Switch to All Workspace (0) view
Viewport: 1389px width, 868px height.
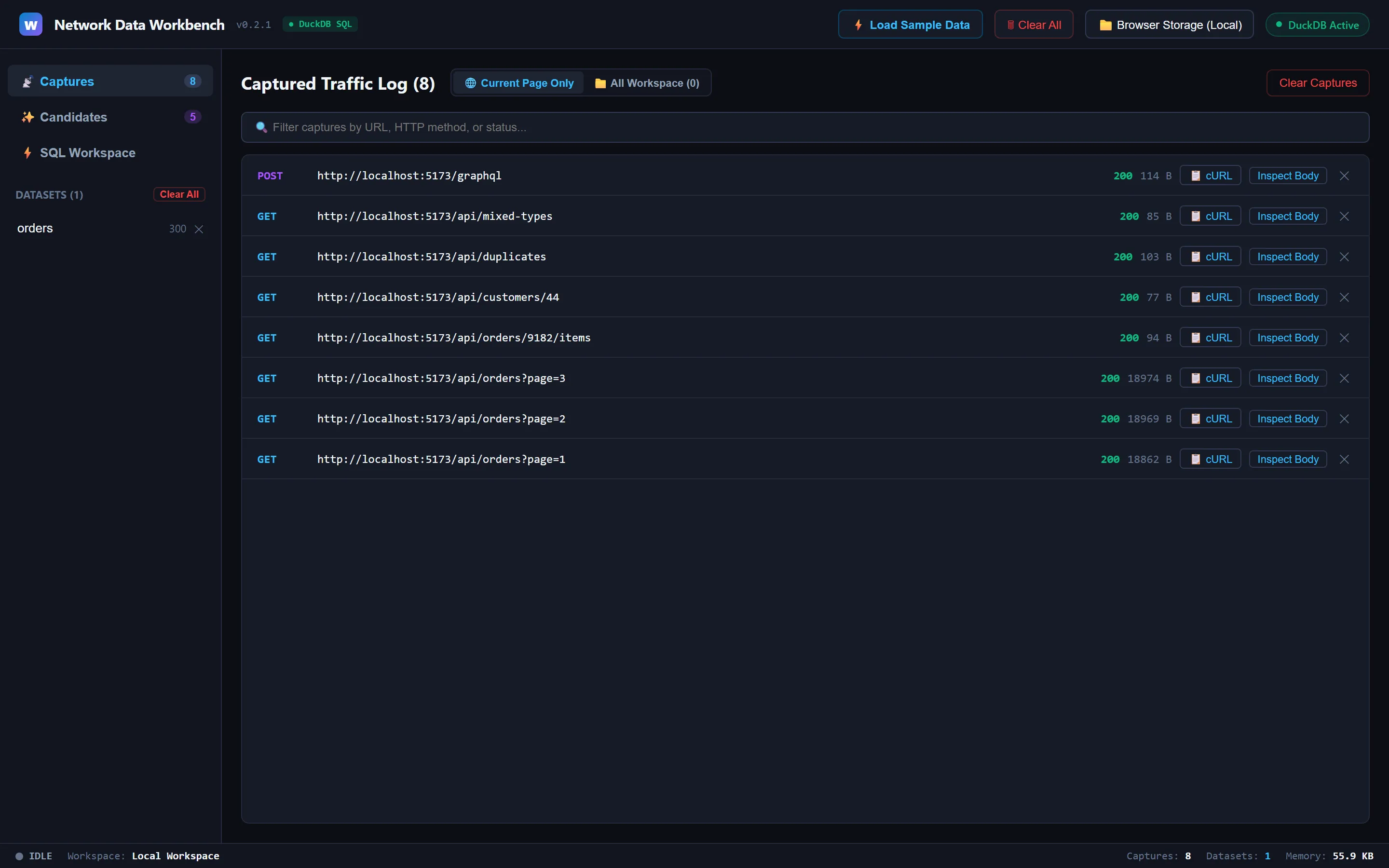pos(647,82)
